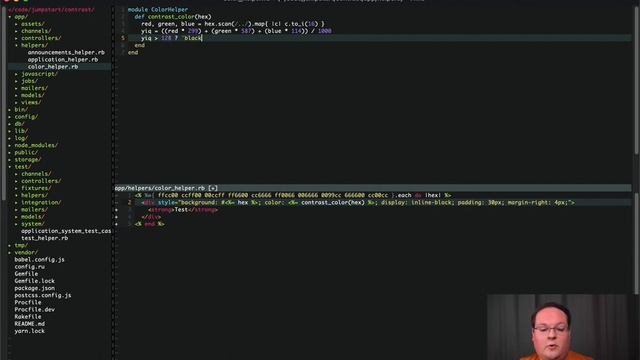Select the storage/ folder
The height and width of the screenshot is (360, 640).
[28, 160]
